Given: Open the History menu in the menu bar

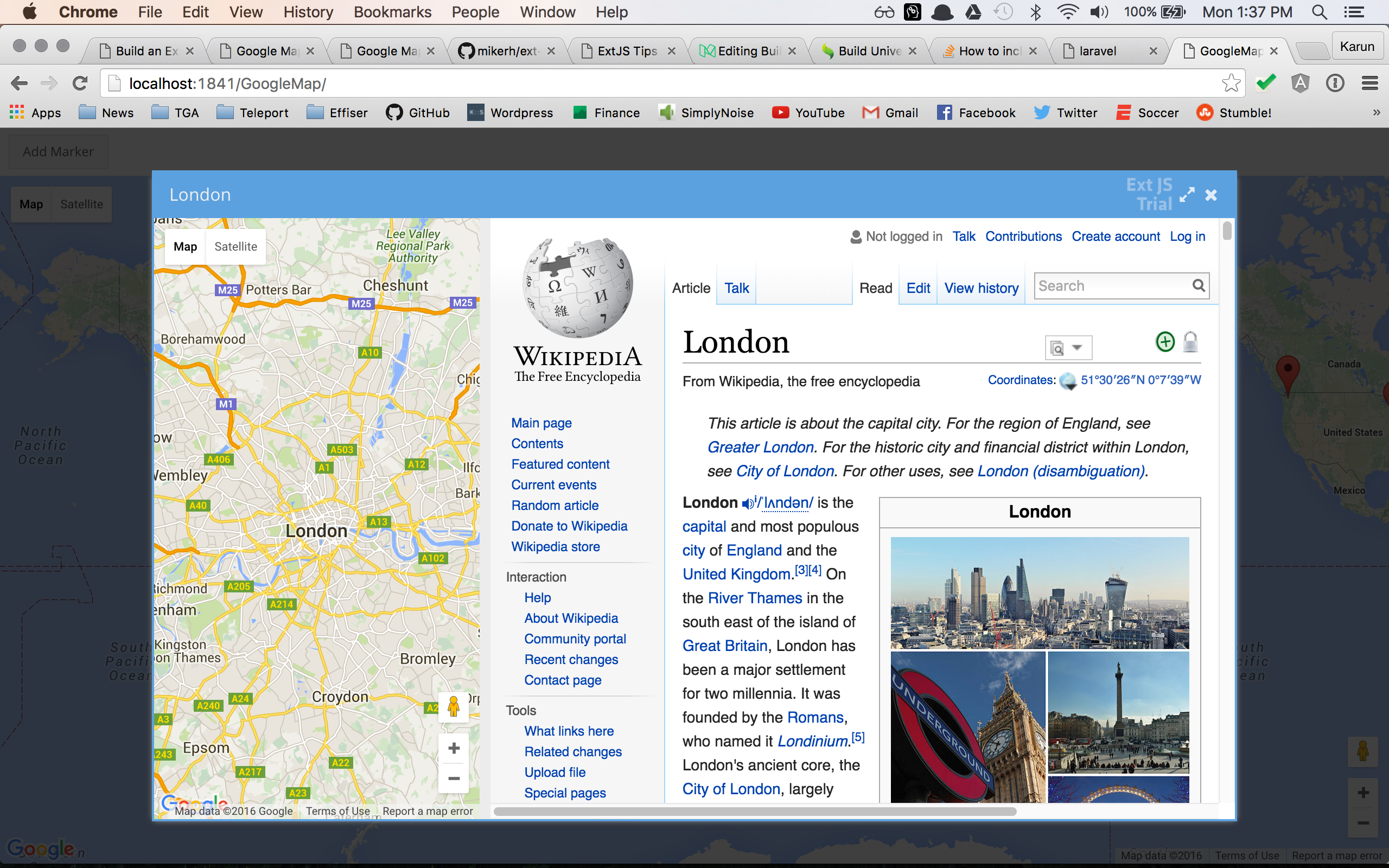Looking at the screenshot, I should click(308, 11).
